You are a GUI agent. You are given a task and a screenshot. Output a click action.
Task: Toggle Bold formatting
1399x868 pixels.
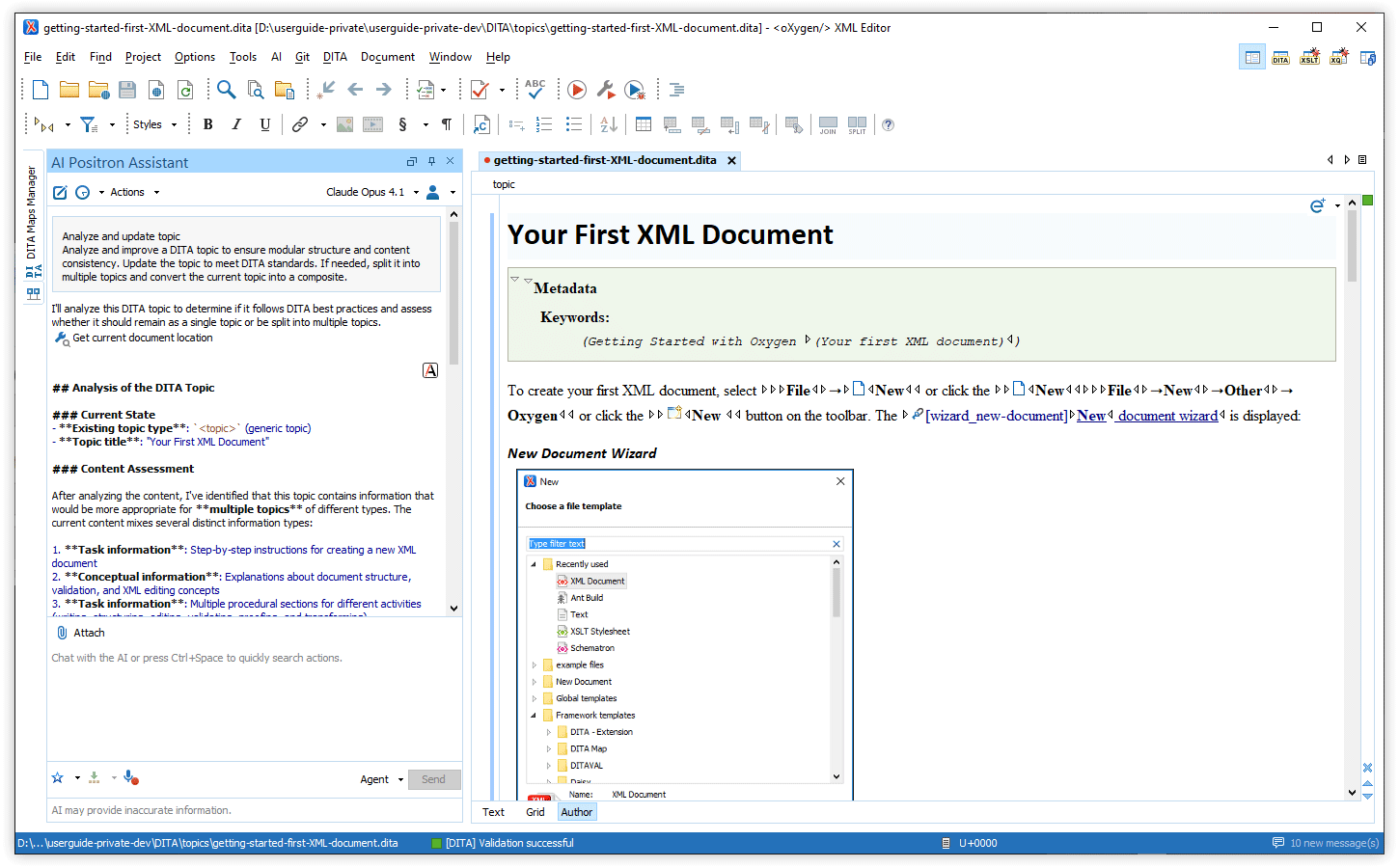pos(207,124)
